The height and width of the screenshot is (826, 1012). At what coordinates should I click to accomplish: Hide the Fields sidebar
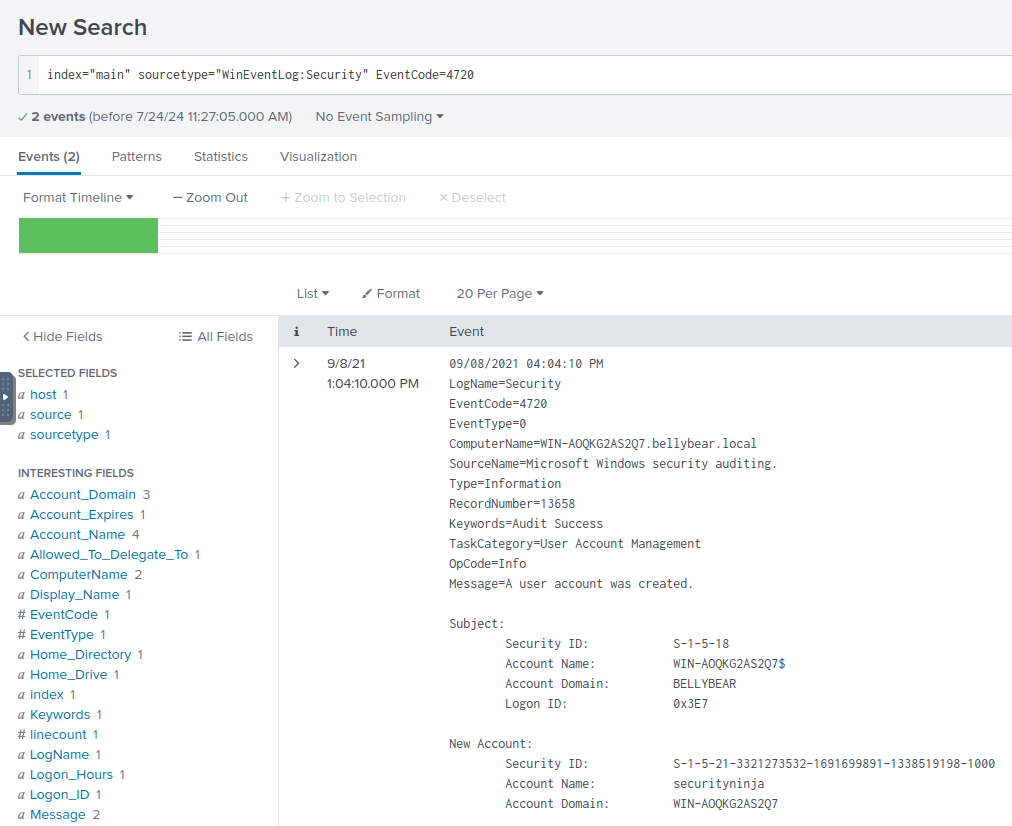pos(62,337)
